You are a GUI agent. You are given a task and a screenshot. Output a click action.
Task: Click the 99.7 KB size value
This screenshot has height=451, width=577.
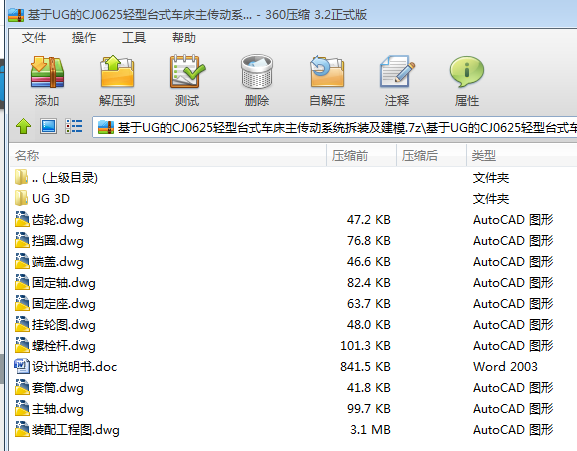(369, 408)
